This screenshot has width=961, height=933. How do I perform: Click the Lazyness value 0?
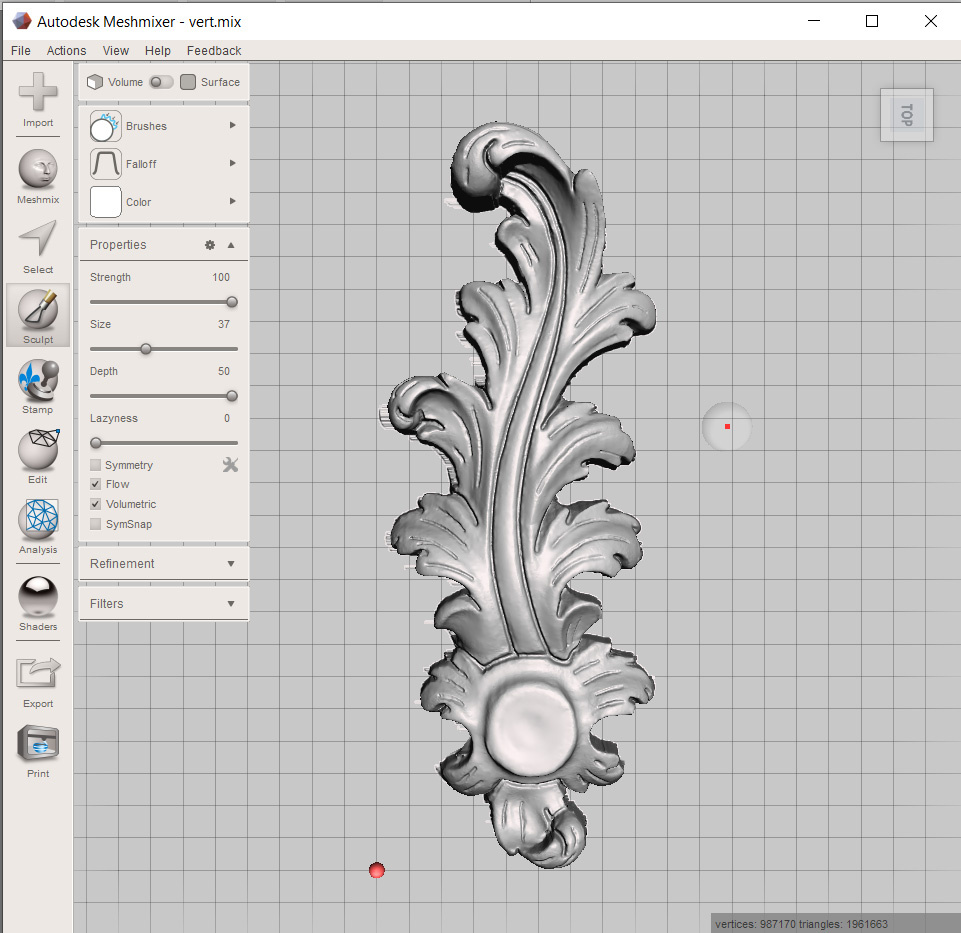click(227, 418)
